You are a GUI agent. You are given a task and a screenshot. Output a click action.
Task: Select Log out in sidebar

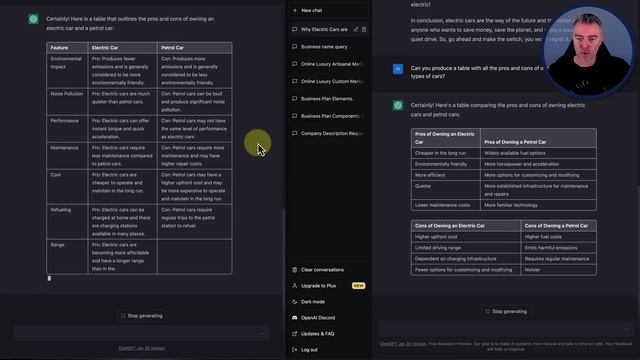pyautogui.click(x=329, y=349)
